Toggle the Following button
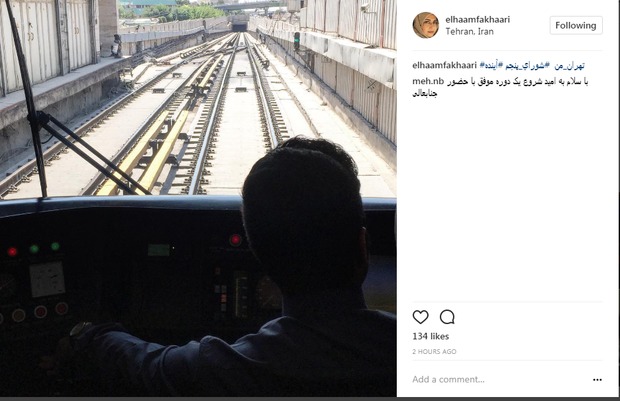 576,26
